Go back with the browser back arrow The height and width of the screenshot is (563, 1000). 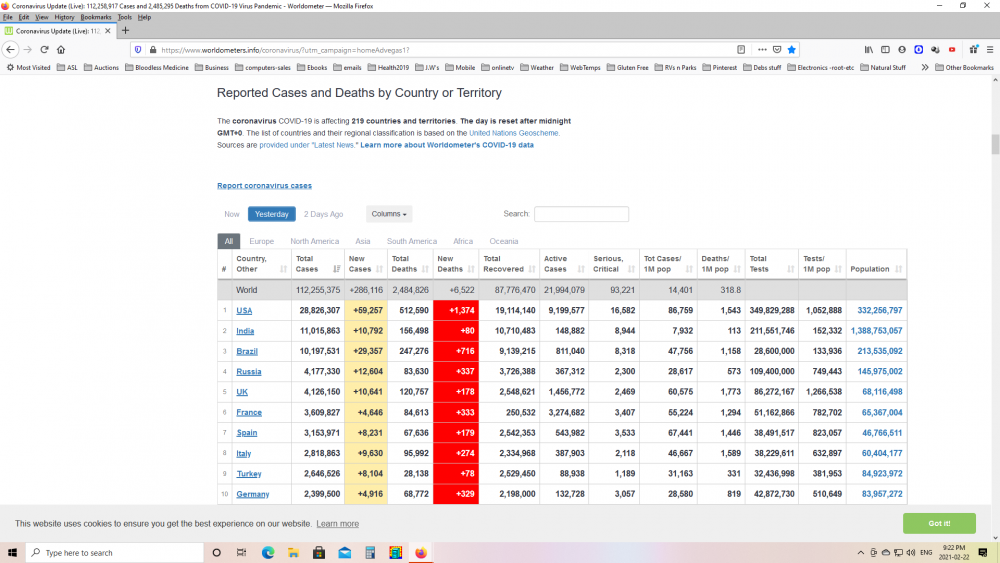point(10,50)
